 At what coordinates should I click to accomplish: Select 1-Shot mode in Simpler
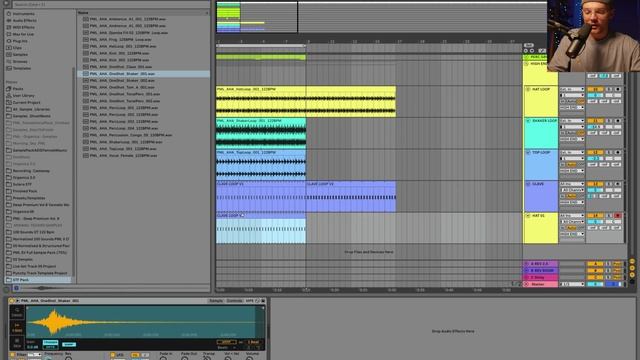coord(17,327)
